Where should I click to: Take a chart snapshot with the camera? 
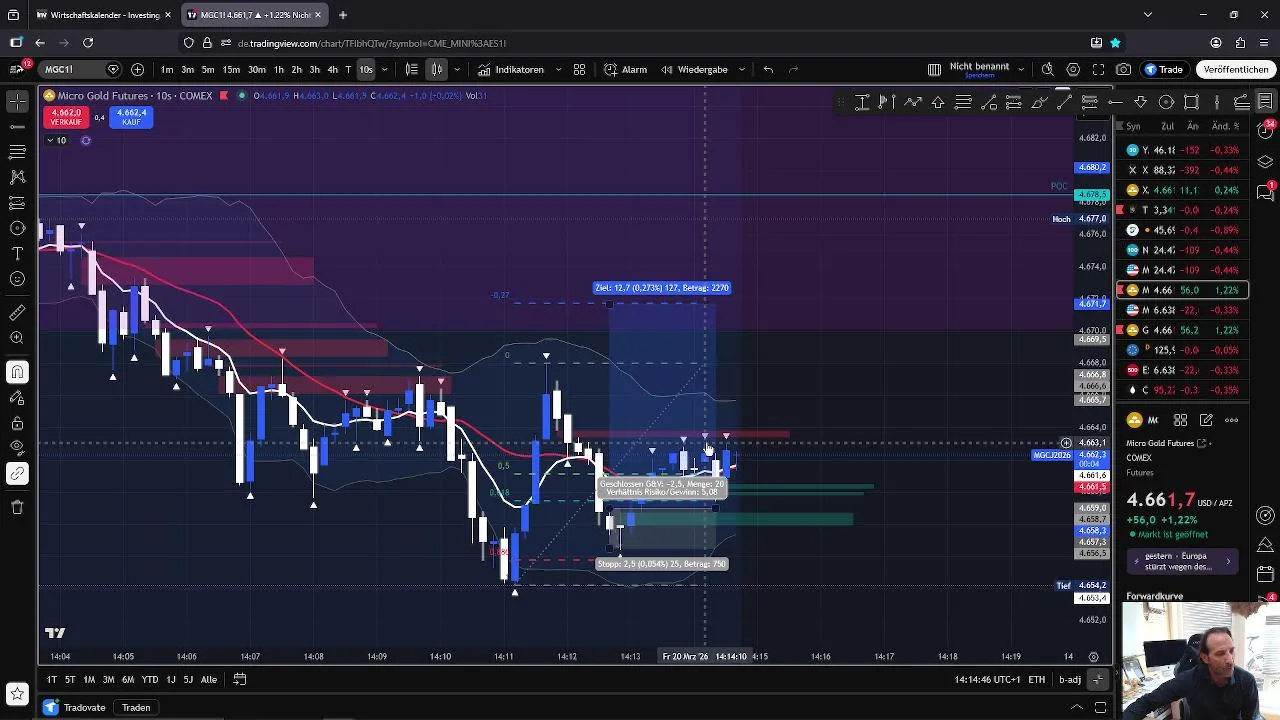(1124, 69)
